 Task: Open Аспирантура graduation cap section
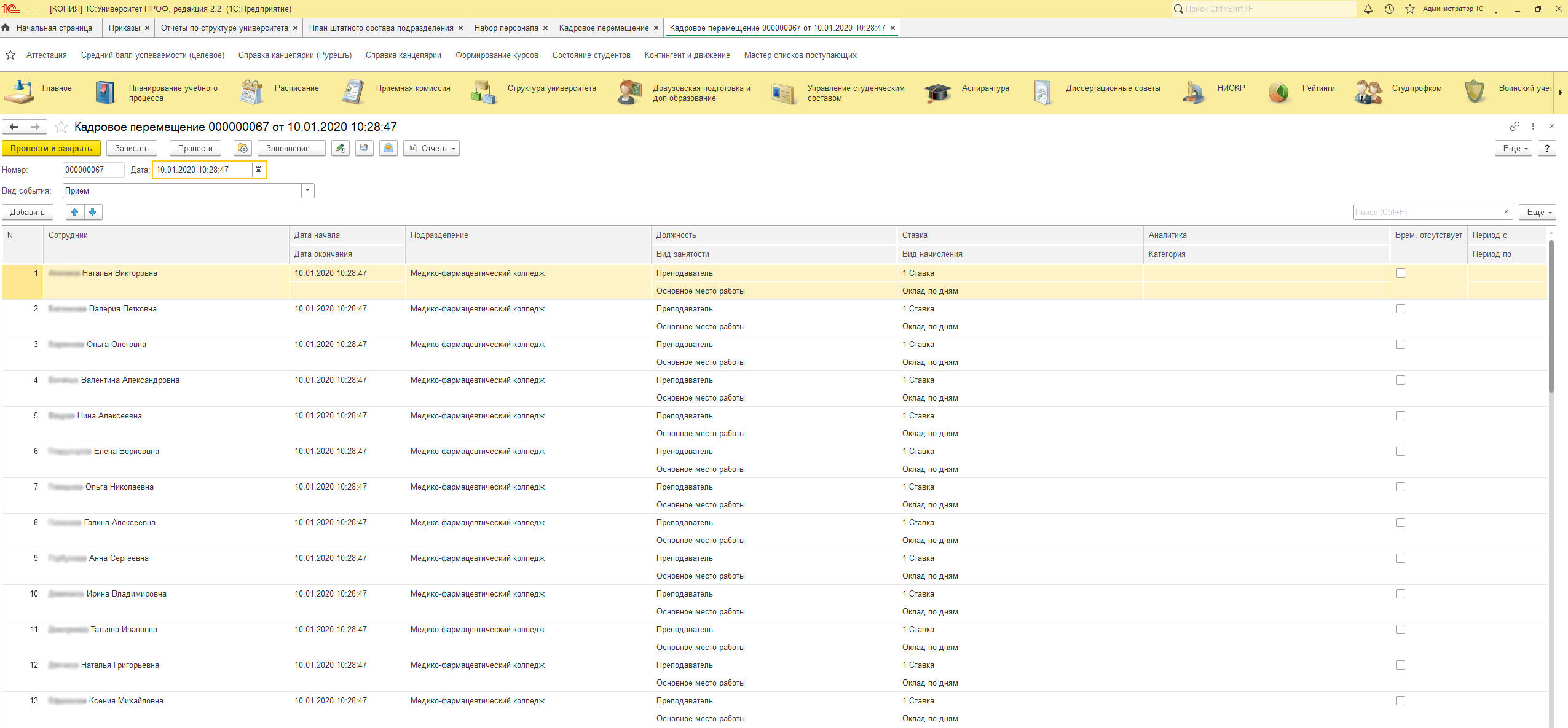(937, 92)
